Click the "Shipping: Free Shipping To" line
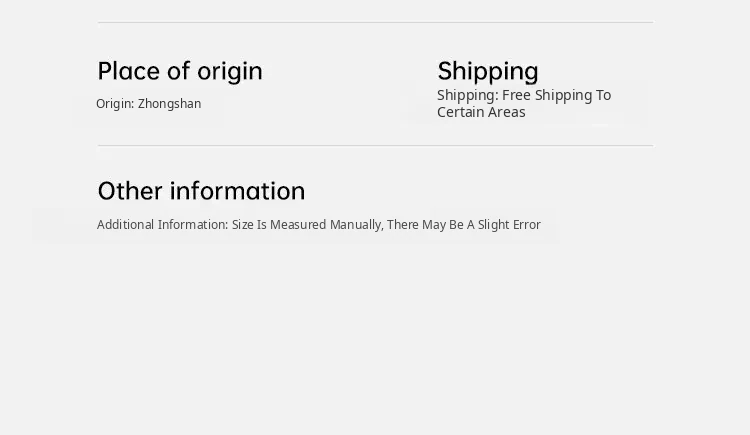Screen dimensions: 750x435 point(523,95)
